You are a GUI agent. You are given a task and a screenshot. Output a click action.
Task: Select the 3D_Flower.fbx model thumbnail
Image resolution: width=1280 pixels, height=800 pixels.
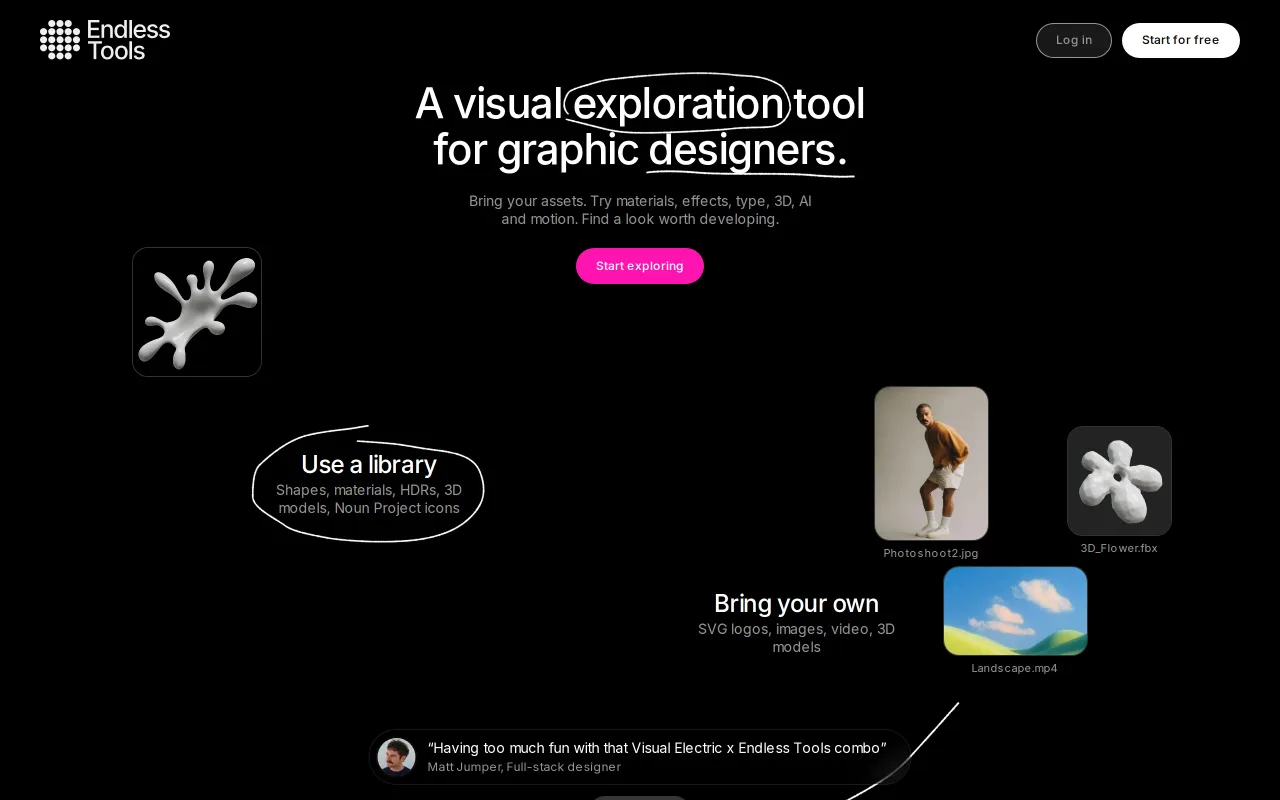(x=1119, y=481)
